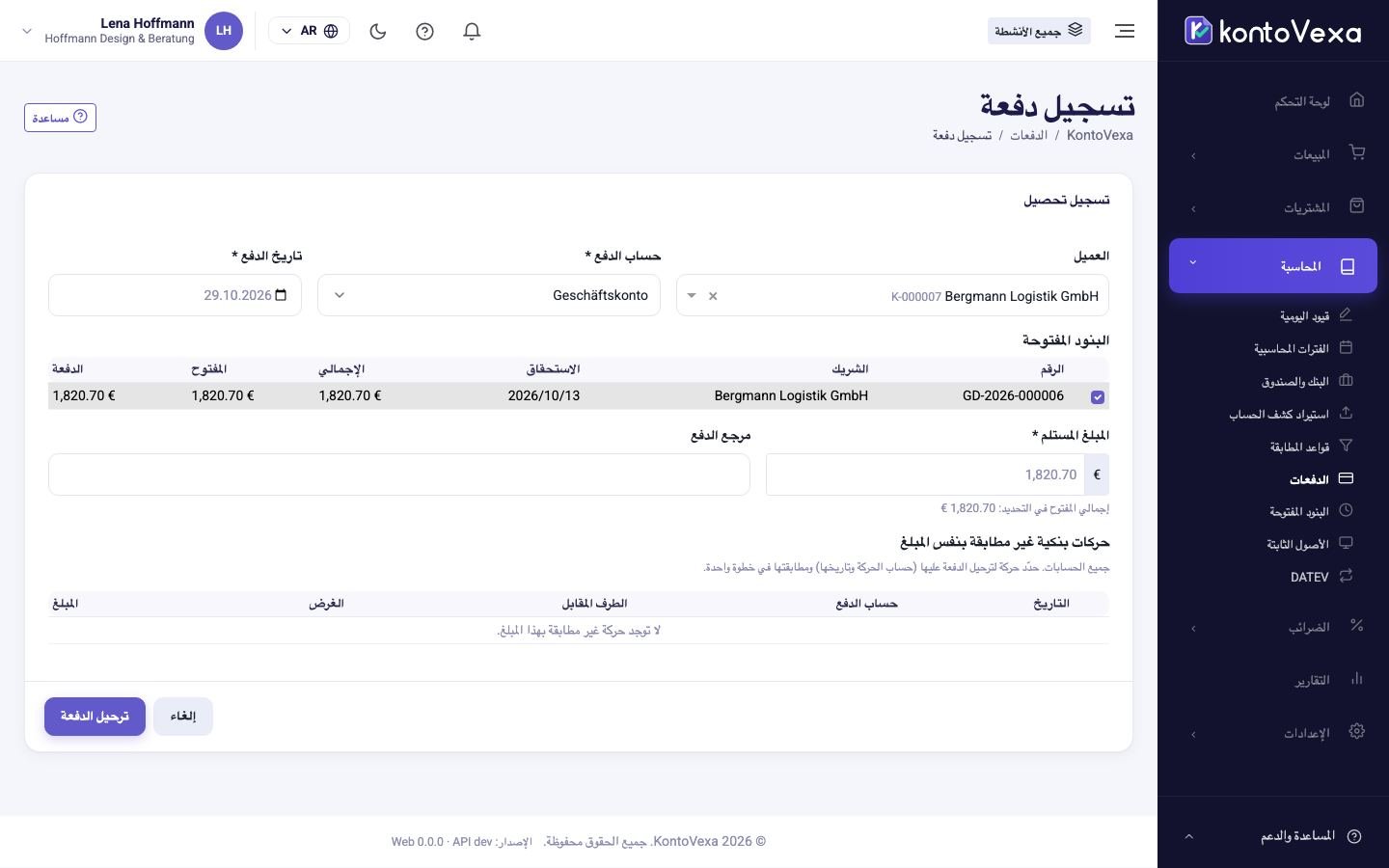Image resolution: width=1389 pixels, height=868 pixels.
Task: Click the مساعدة help button
Action: (60, 118)
